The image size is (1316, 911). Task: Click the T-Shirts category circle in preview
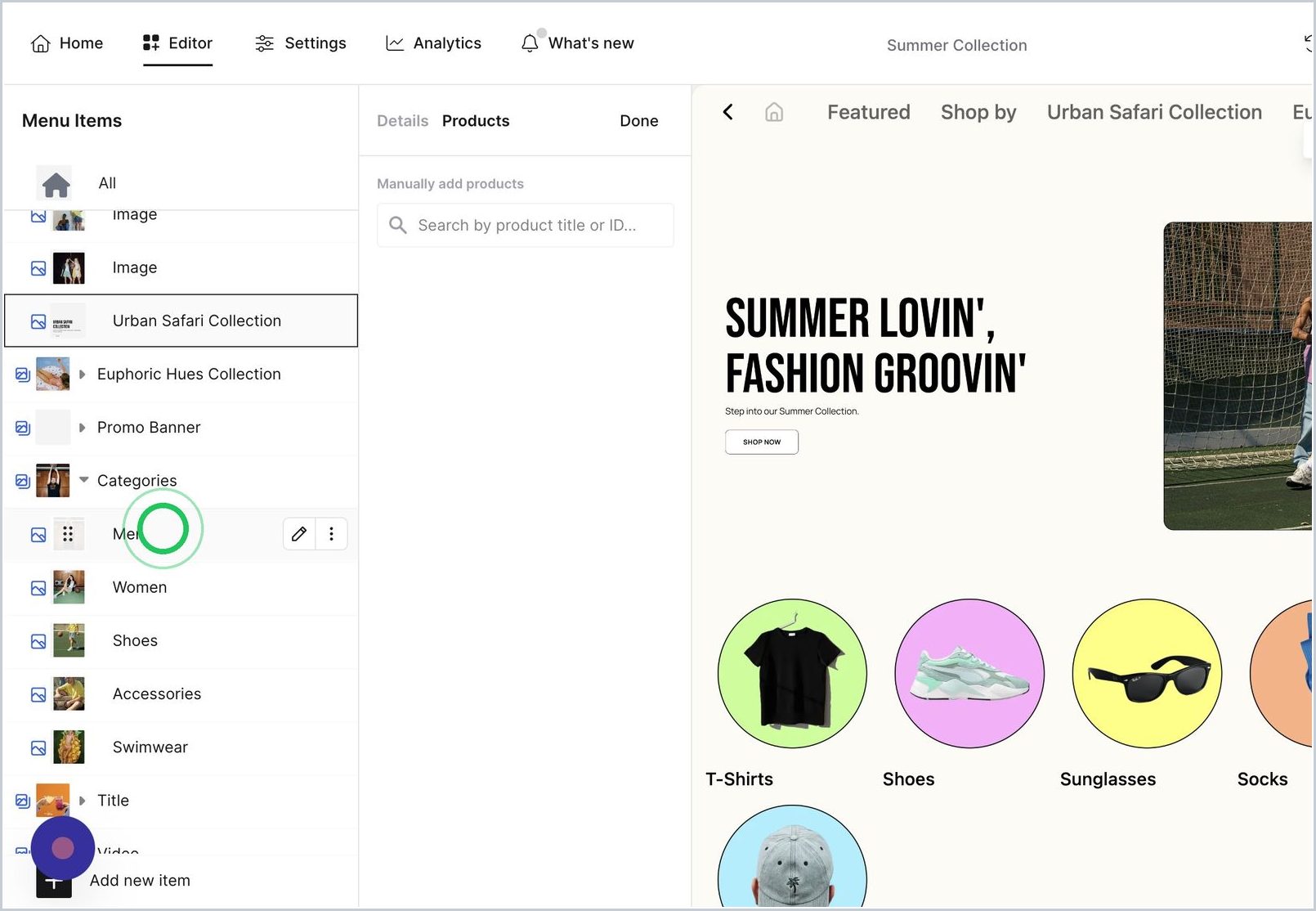[x=792, y=673]
